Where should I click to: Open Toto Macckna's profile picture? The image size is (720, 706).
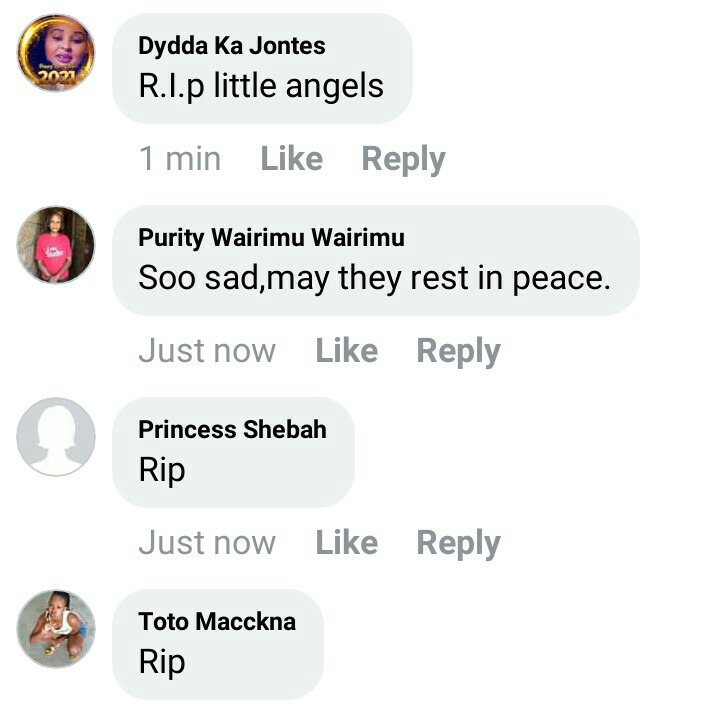(56, 628)
